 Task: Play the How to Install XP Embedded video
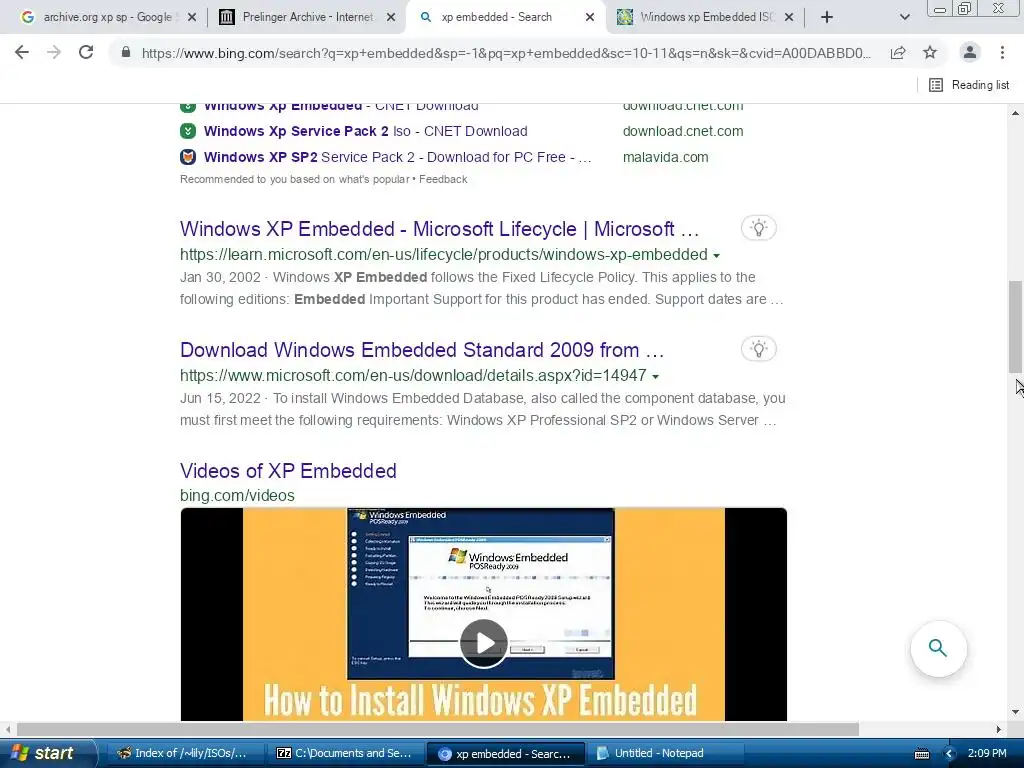coord(483,643)
